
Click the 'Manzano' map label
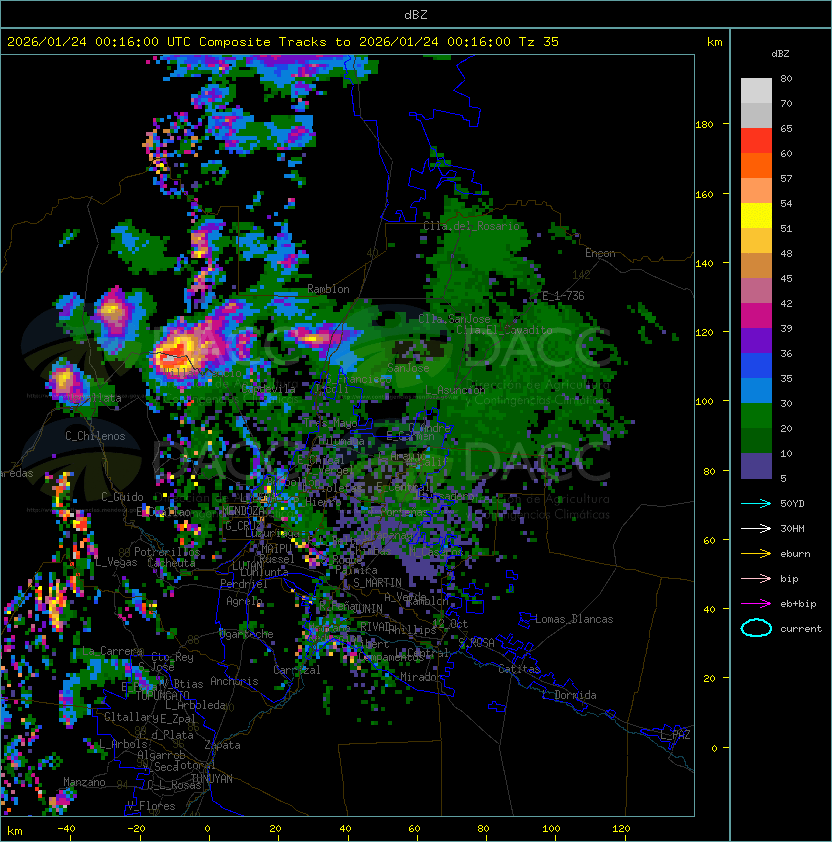(84, 782)
